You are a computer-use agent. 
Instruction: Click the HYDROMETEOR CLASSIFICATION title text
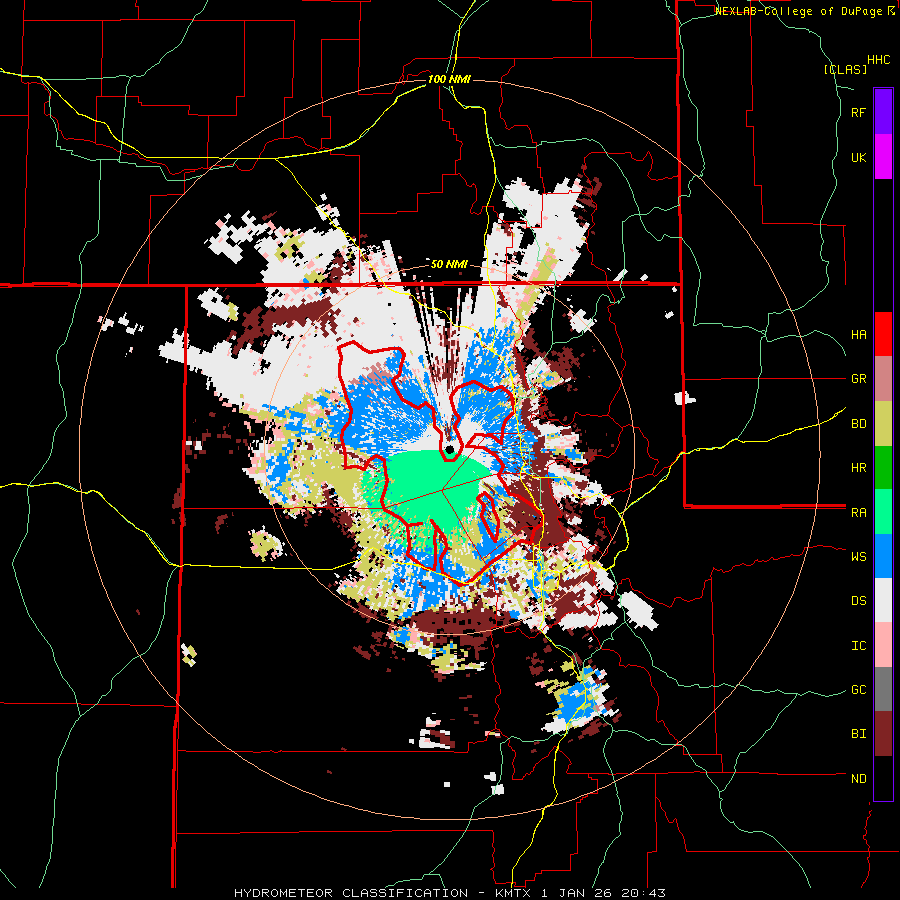pyautogui.click(x=351, y=893)
